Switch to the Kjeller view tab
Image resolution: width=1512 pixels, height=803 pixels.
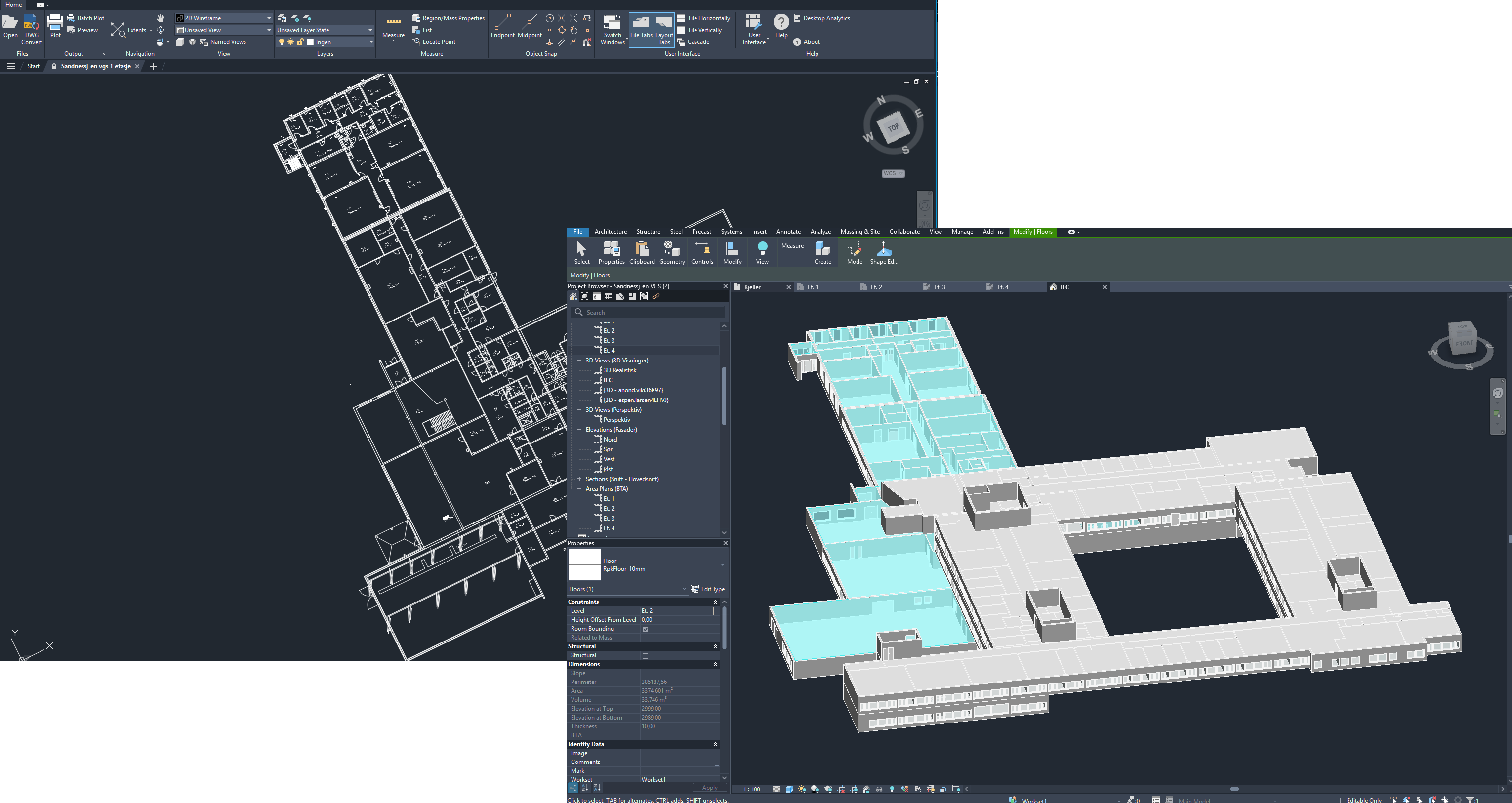753,287
